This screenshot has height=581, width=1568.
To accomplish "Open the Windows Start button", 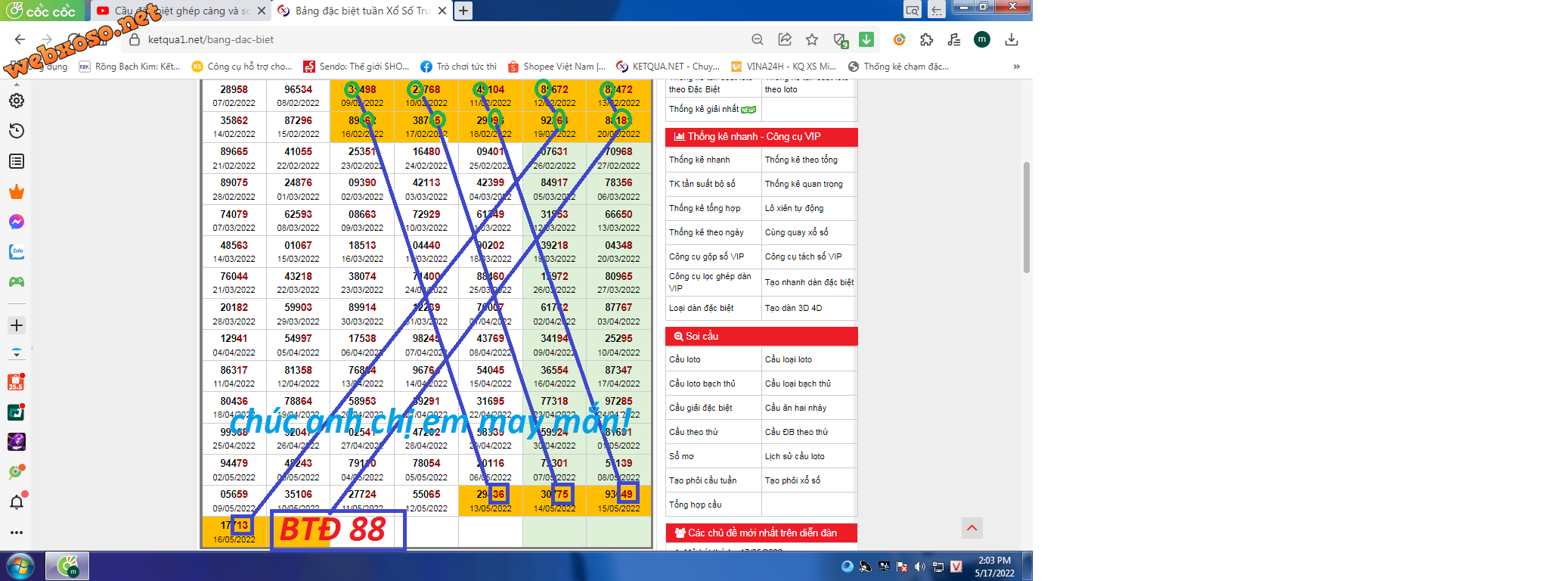I will (x=20, y=566).
